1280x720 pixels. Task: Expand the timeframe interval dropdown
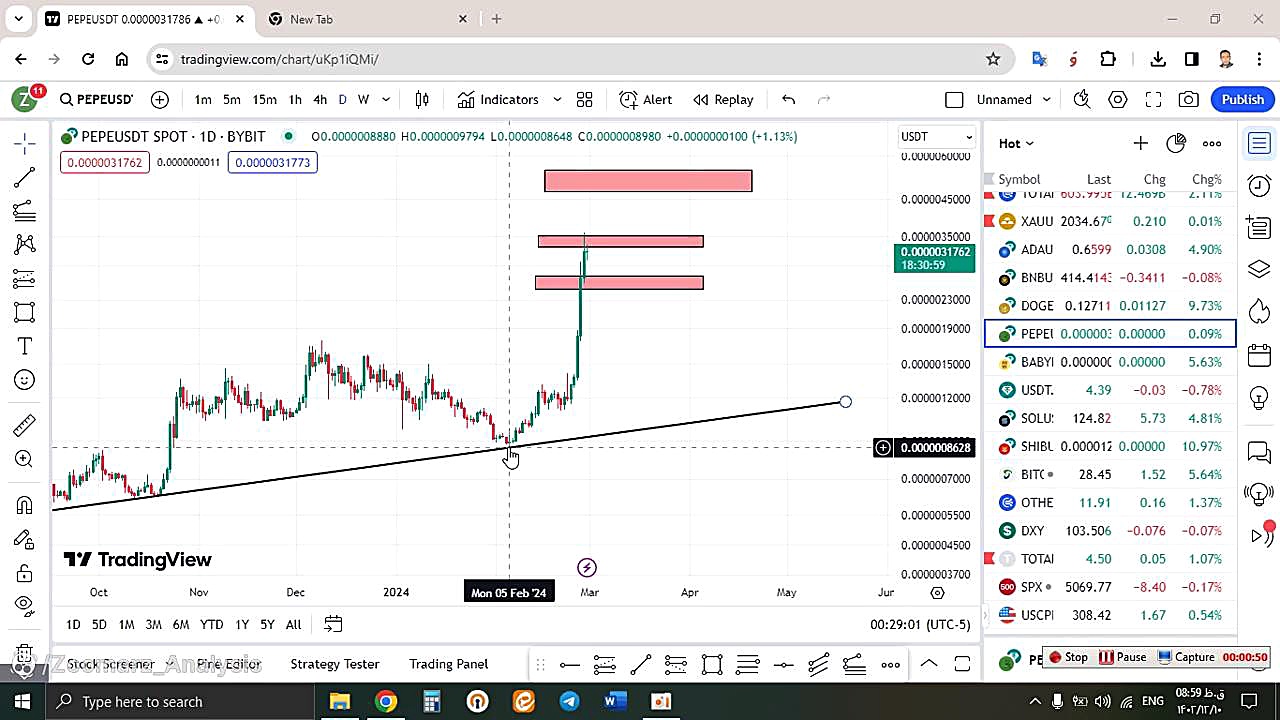(386, 99)
